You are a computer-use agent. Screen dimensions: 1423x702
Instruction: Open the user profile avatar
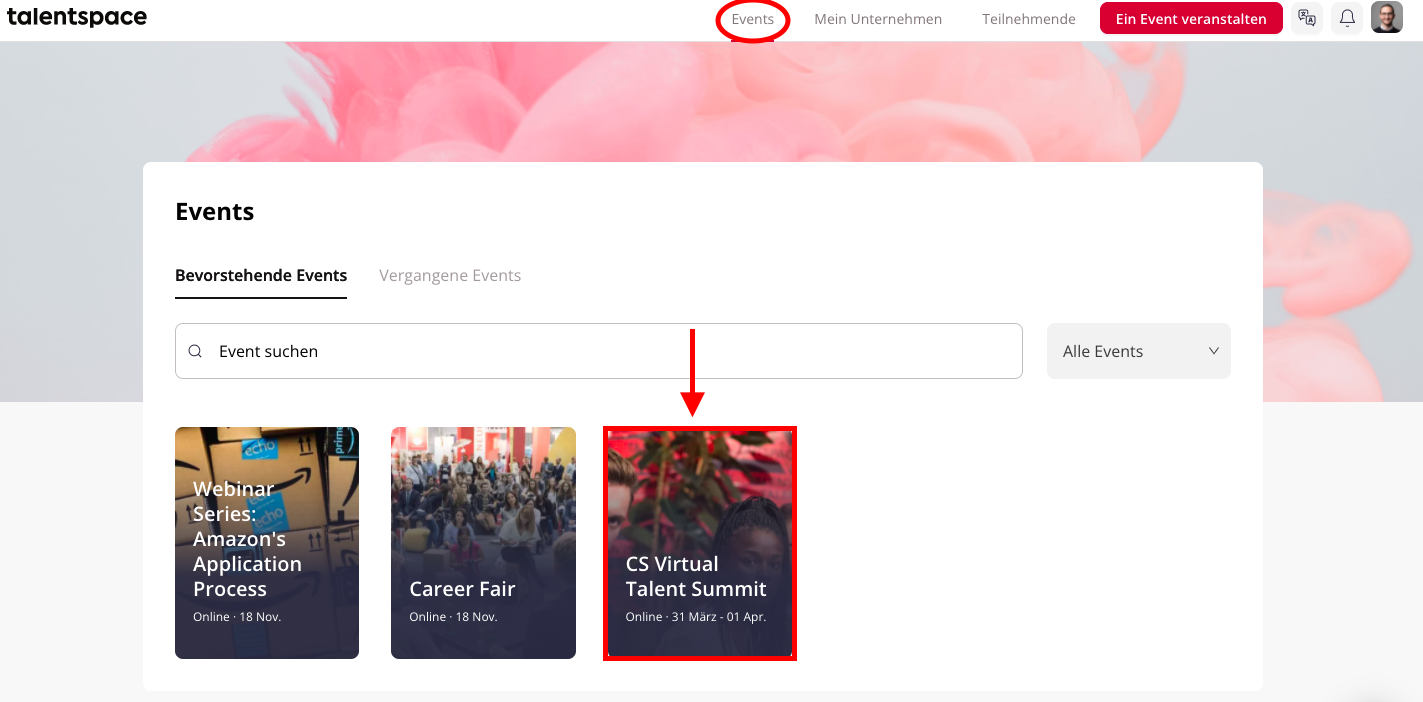(x=1387, y=17)
